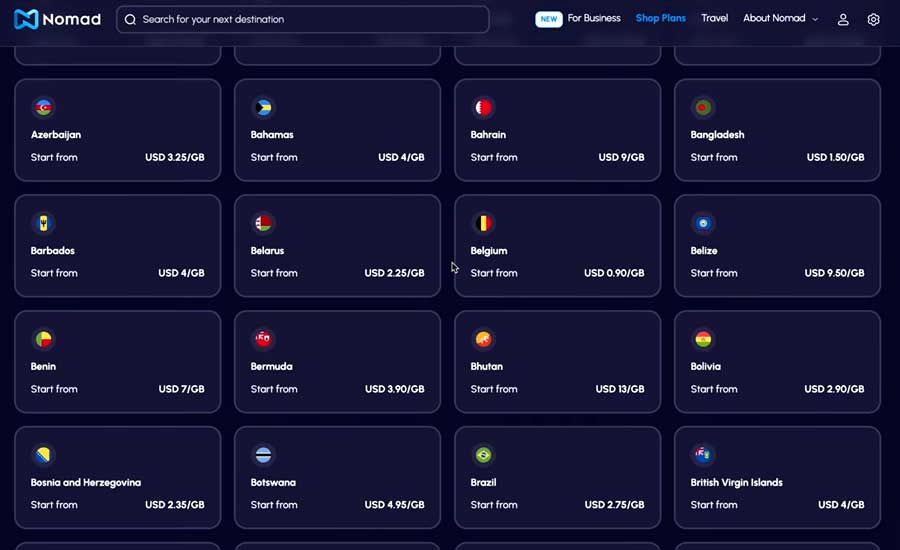The width and height of the screenshot is (900, 550).
Task: Click the Bangladesh flag icon
Action: click(x=703, y=107)
